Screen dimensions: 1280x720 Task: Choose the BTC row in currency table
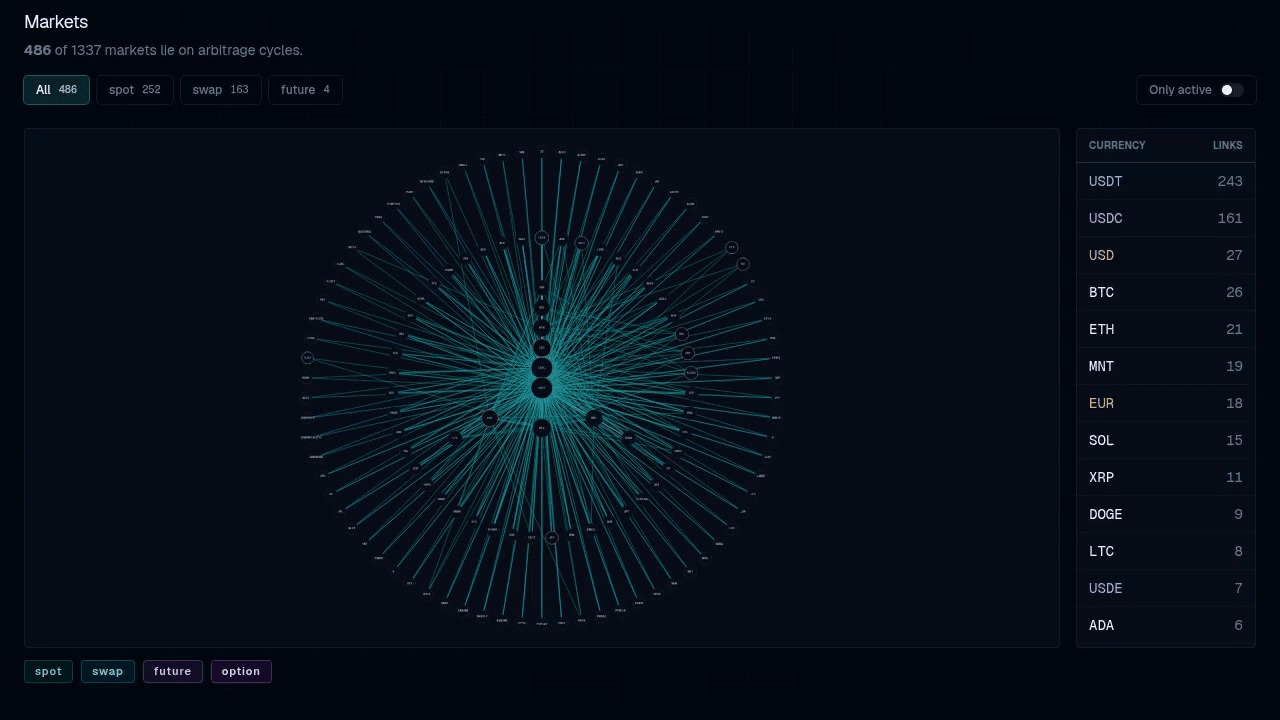point(1166,293)
